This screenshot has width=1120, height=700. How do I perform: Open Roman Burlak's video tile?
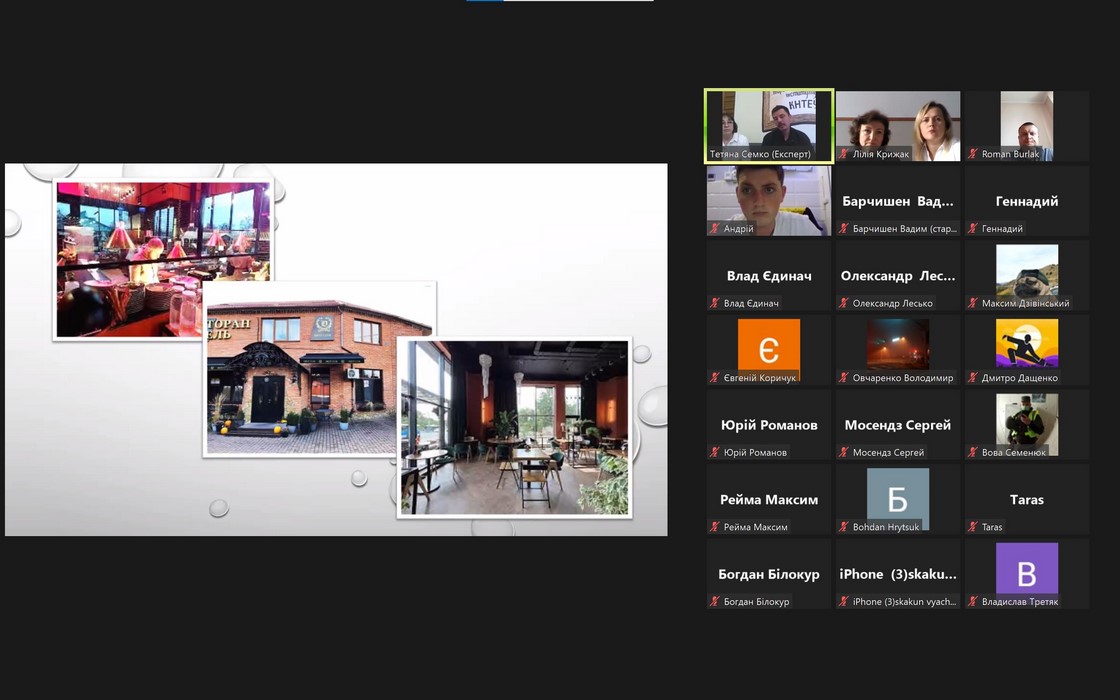[1026, 125]
